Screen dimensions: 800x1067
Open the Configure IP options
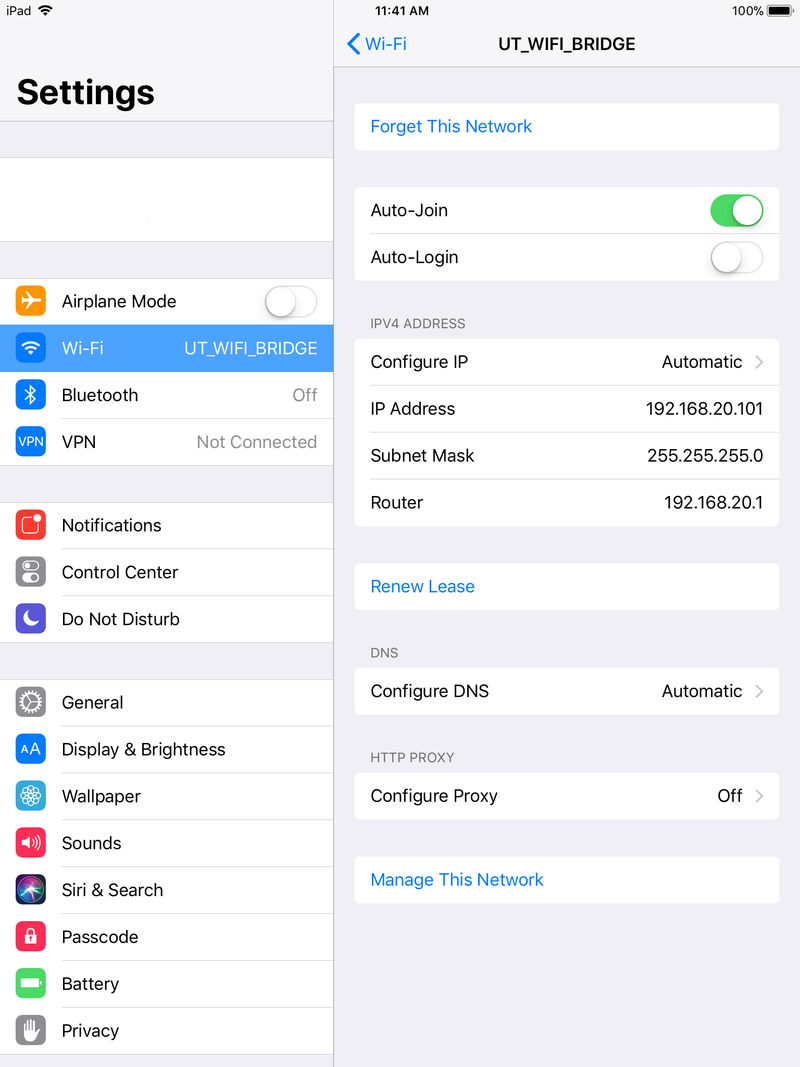pos(566,362)
